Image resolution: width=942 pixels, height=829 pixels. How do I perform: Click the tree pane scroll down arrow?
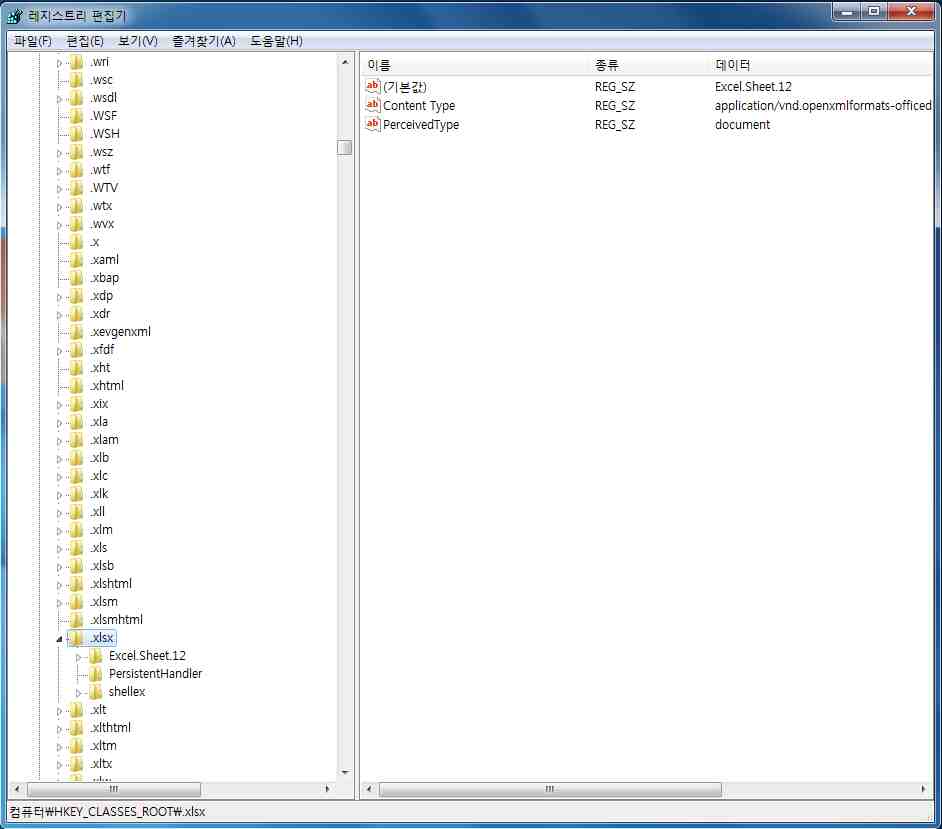(345, 772)
